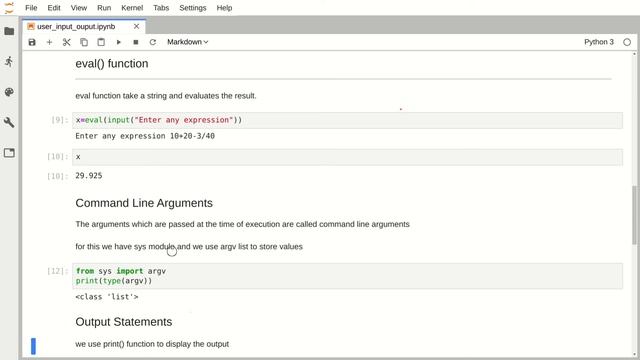Click the 'eval() function' heading
The height and width of the screenshot is (360, 640).
[112, 64]
